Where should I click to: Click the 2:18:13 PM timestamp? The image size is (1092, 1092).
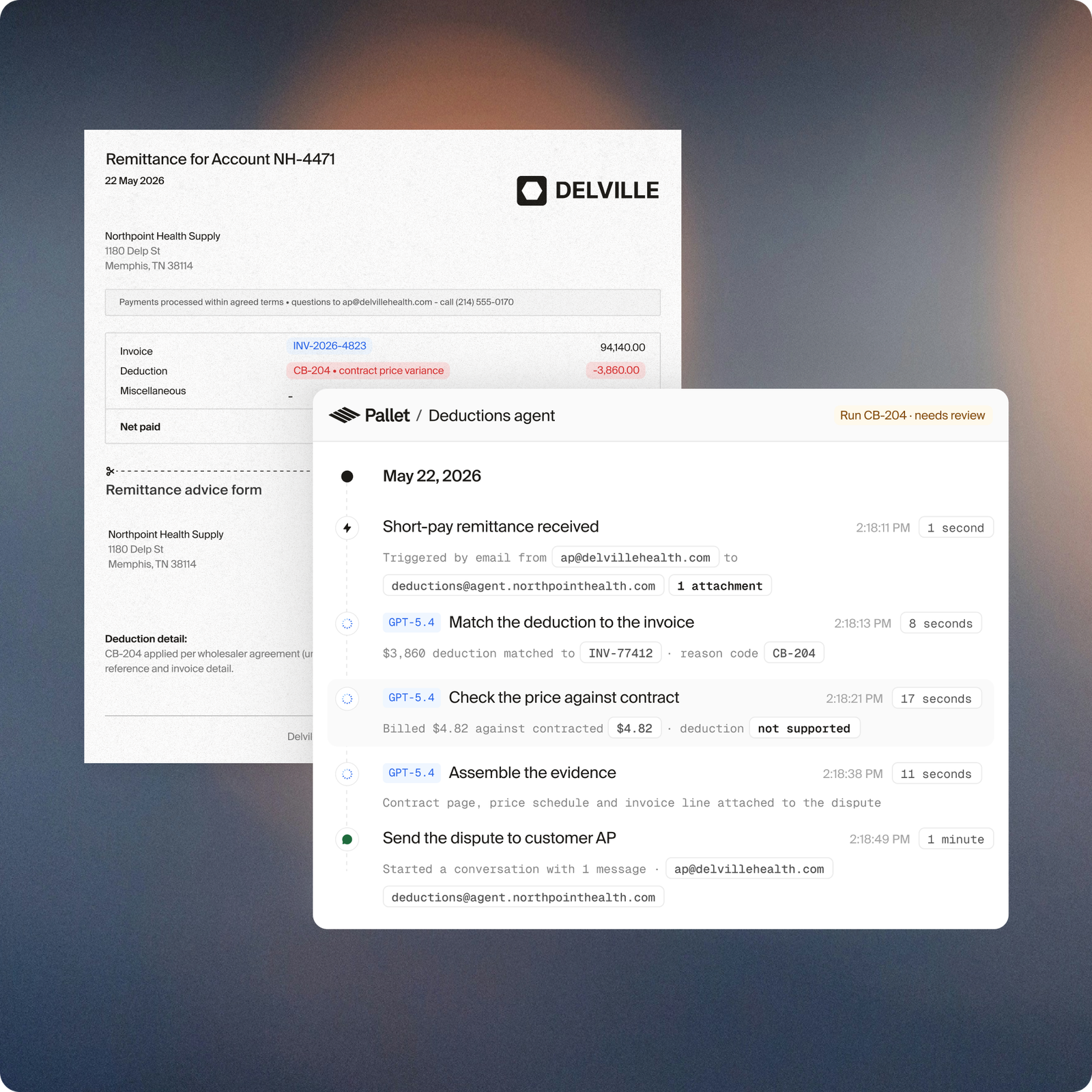tap(863, 623)
